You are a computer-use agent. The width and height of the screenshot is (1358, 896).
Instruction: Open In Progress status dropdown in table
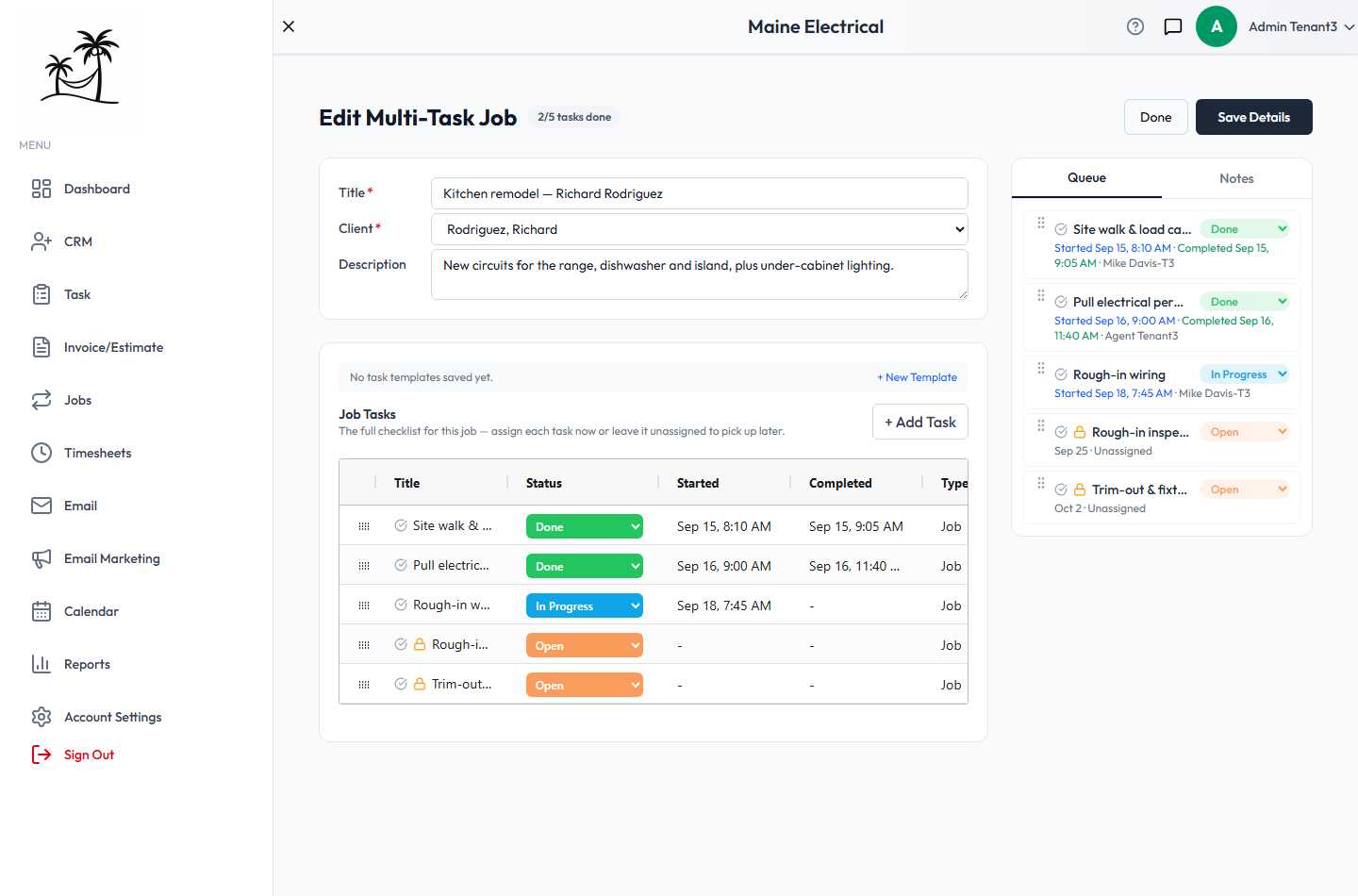585,606
